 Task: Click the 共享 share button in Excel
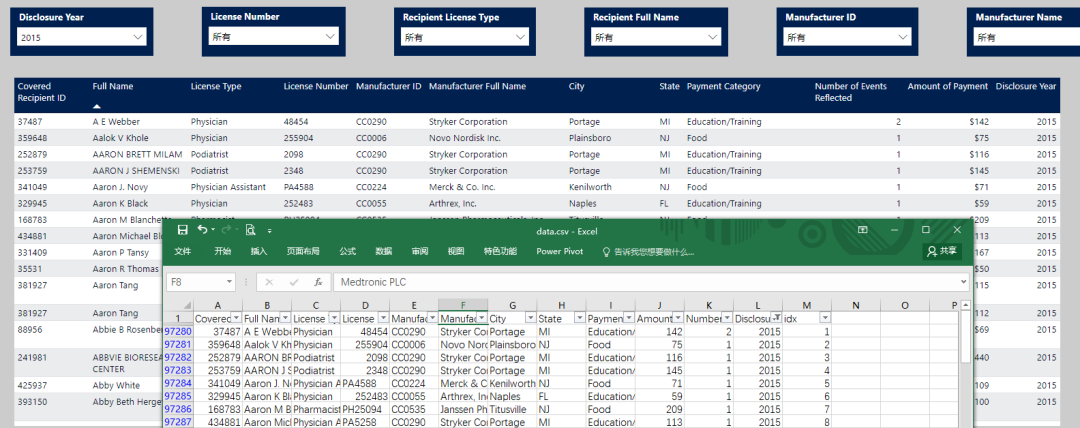942,252
